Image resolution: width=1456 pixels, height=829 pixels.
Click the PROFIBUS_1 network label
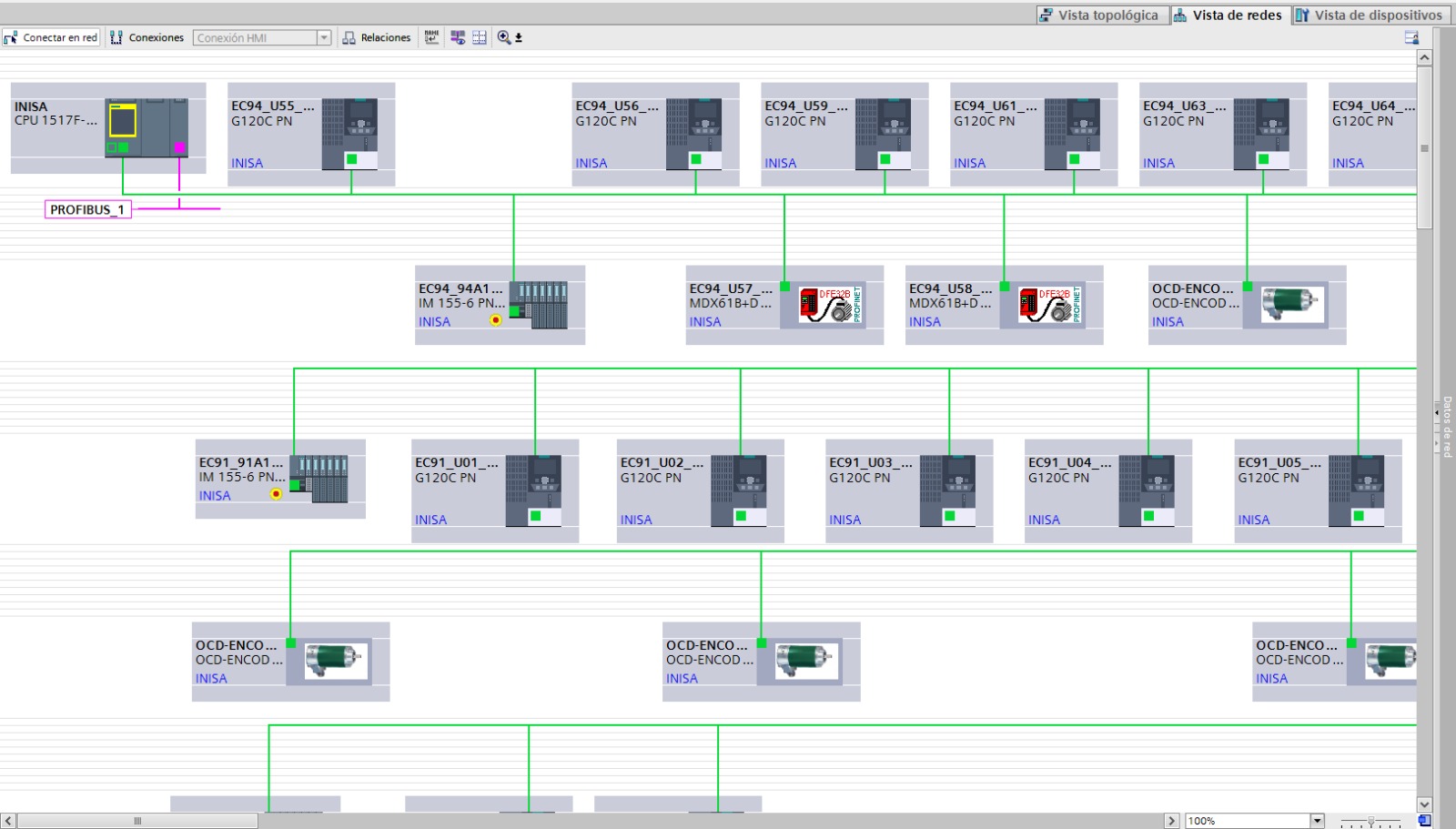(x=88, y=209)
